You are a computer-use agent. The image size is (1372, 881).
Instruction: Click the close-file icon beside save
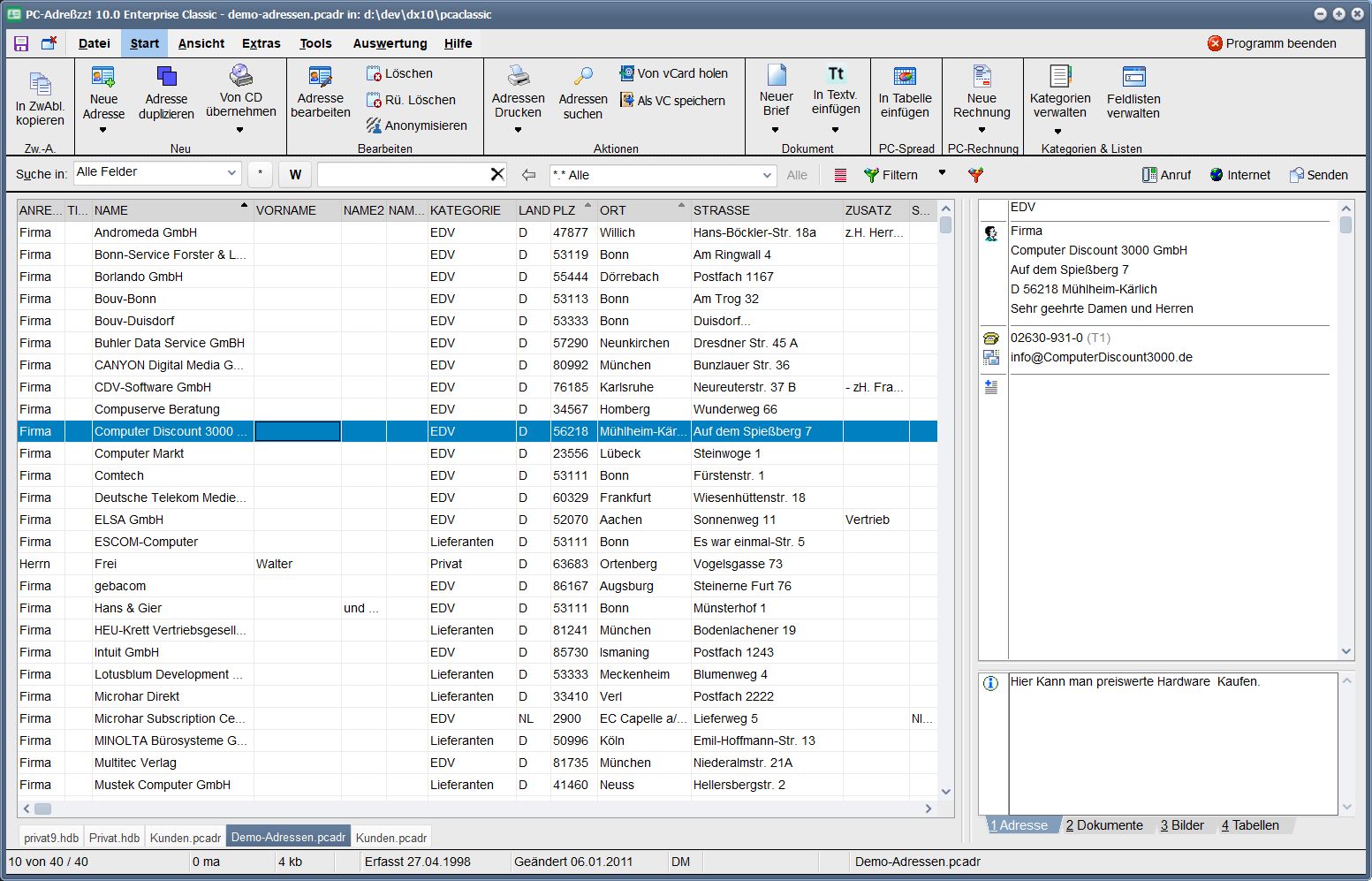pos(49,43)
